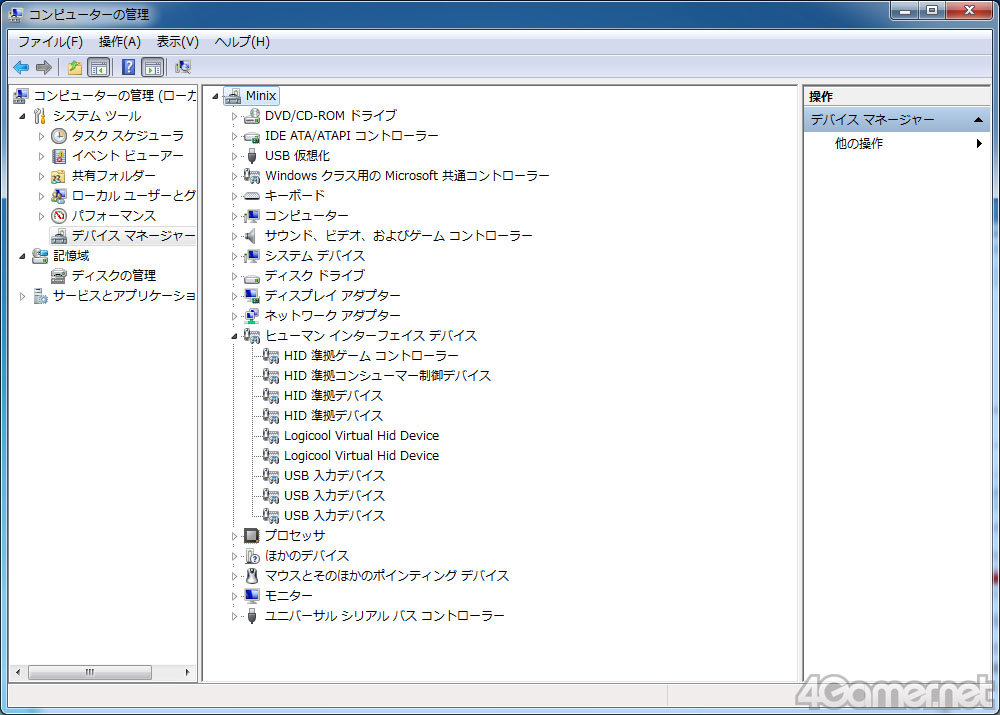Collapse the ヒューマン インターフェイス デバイス node
1000x715 pixels.
coord(235,336)
